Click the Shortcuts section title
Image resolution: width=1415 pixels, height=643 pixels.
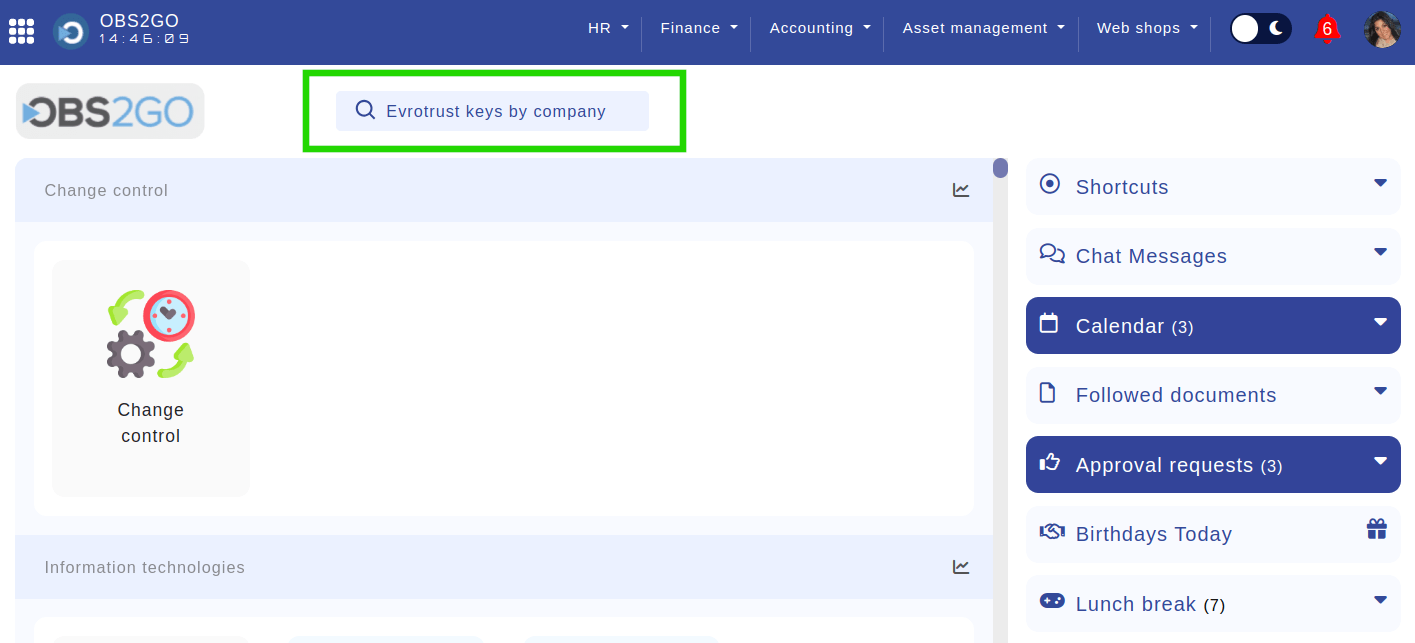(x=1122, y=187)
